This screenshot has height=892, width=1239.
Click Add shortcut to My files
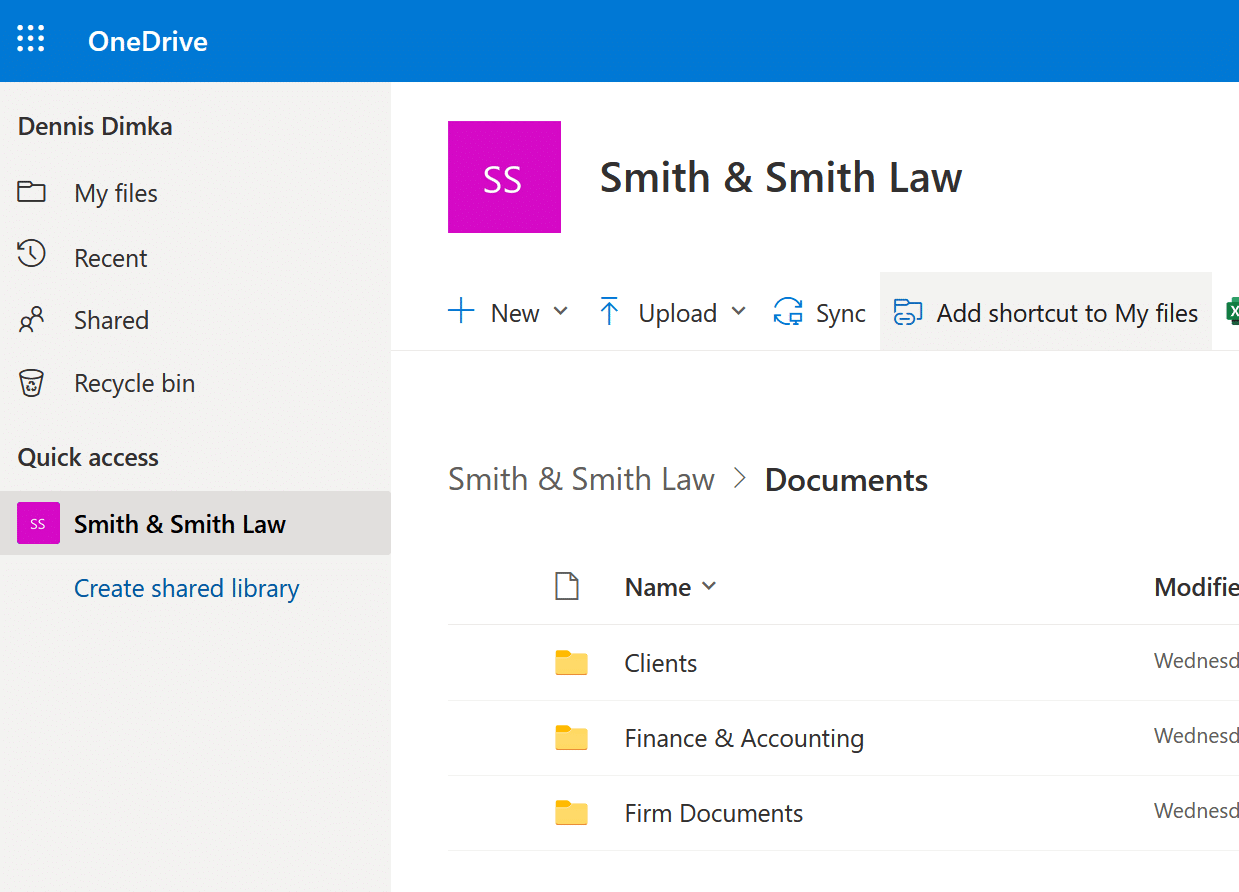coord(1046,312)
